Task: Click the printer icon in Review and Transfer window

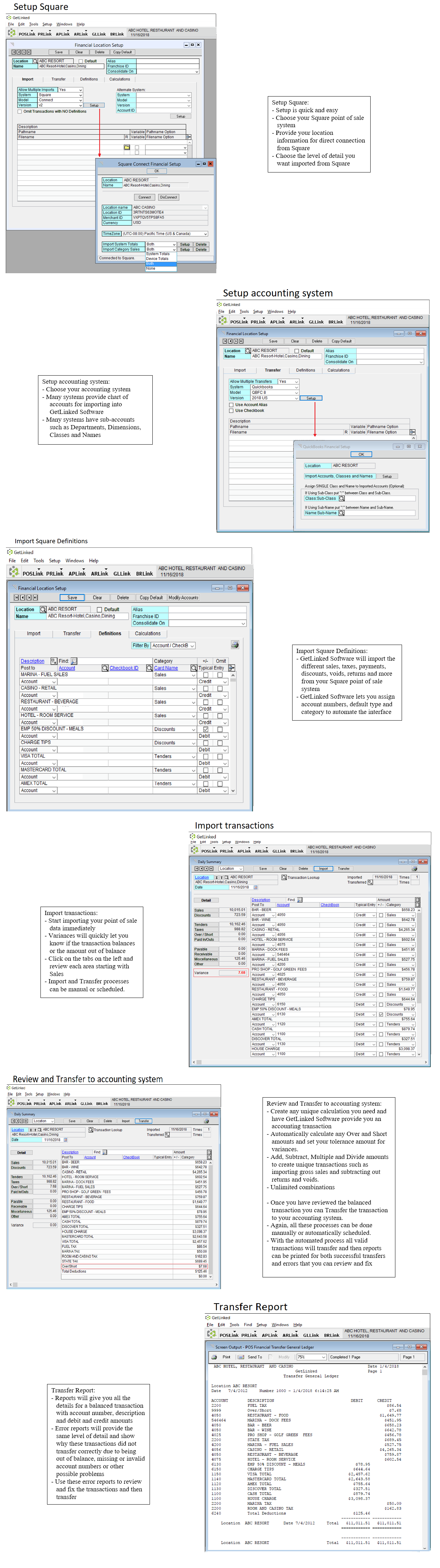Action: click(207, 1121)
